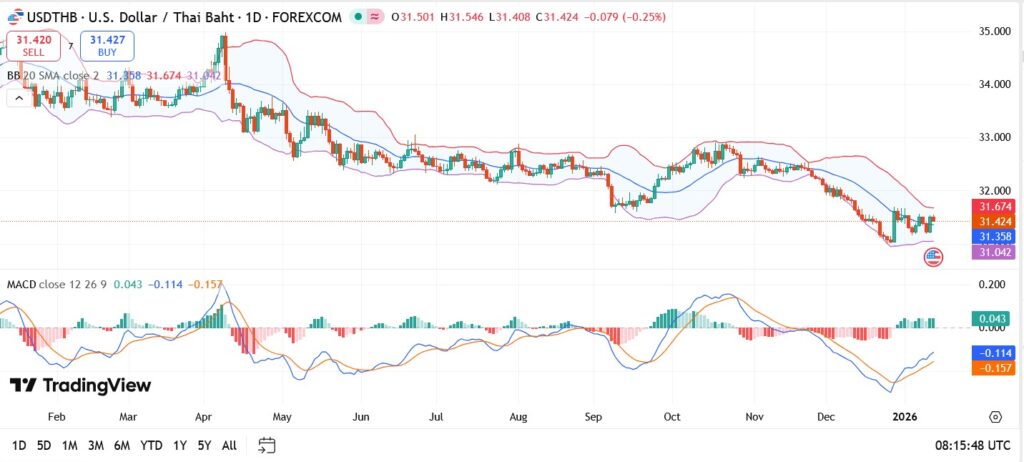Click the green market status dot
The image size is (1024, 462).
[x=357, y=17]
